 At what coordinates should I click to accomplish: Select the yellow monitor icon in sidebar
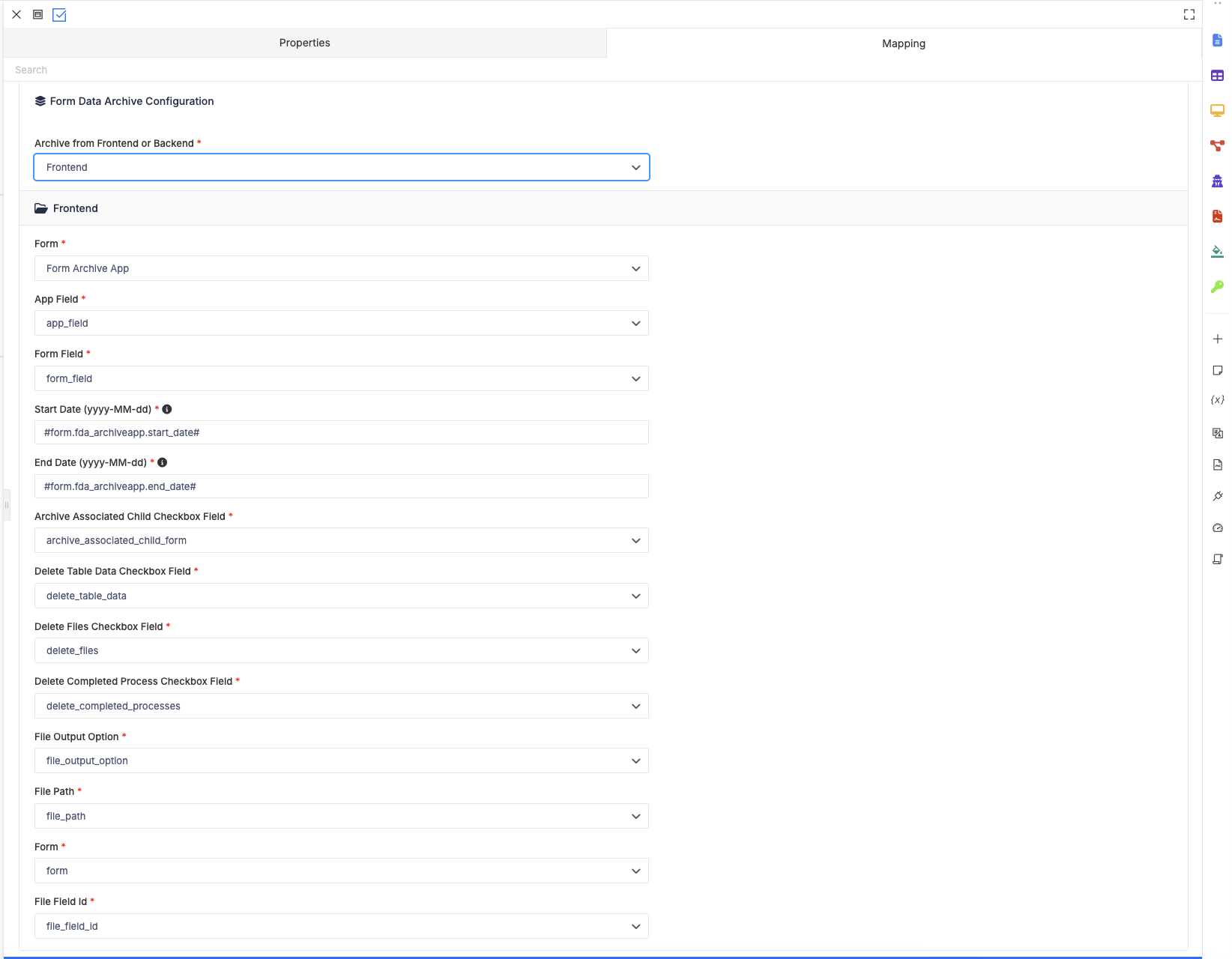click(1217, 111)
